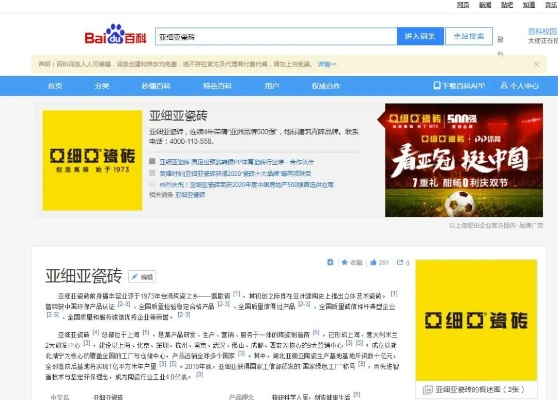Click the blue 进入词条 button
The image size is (558, 400).
[x=420, y=36]
